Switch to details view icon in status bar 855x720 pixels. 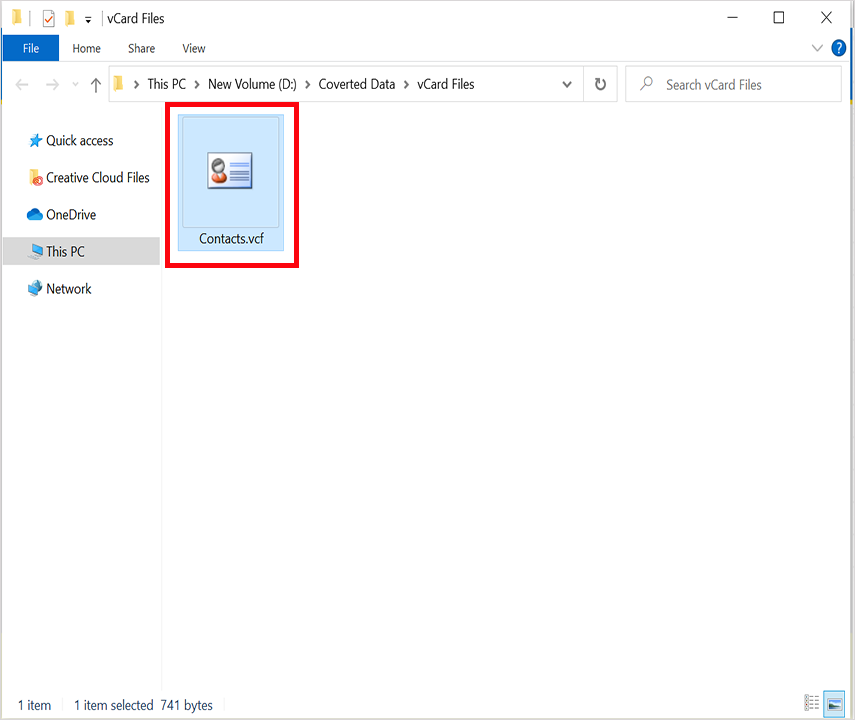pyautogui.click(x=811, y=703)
